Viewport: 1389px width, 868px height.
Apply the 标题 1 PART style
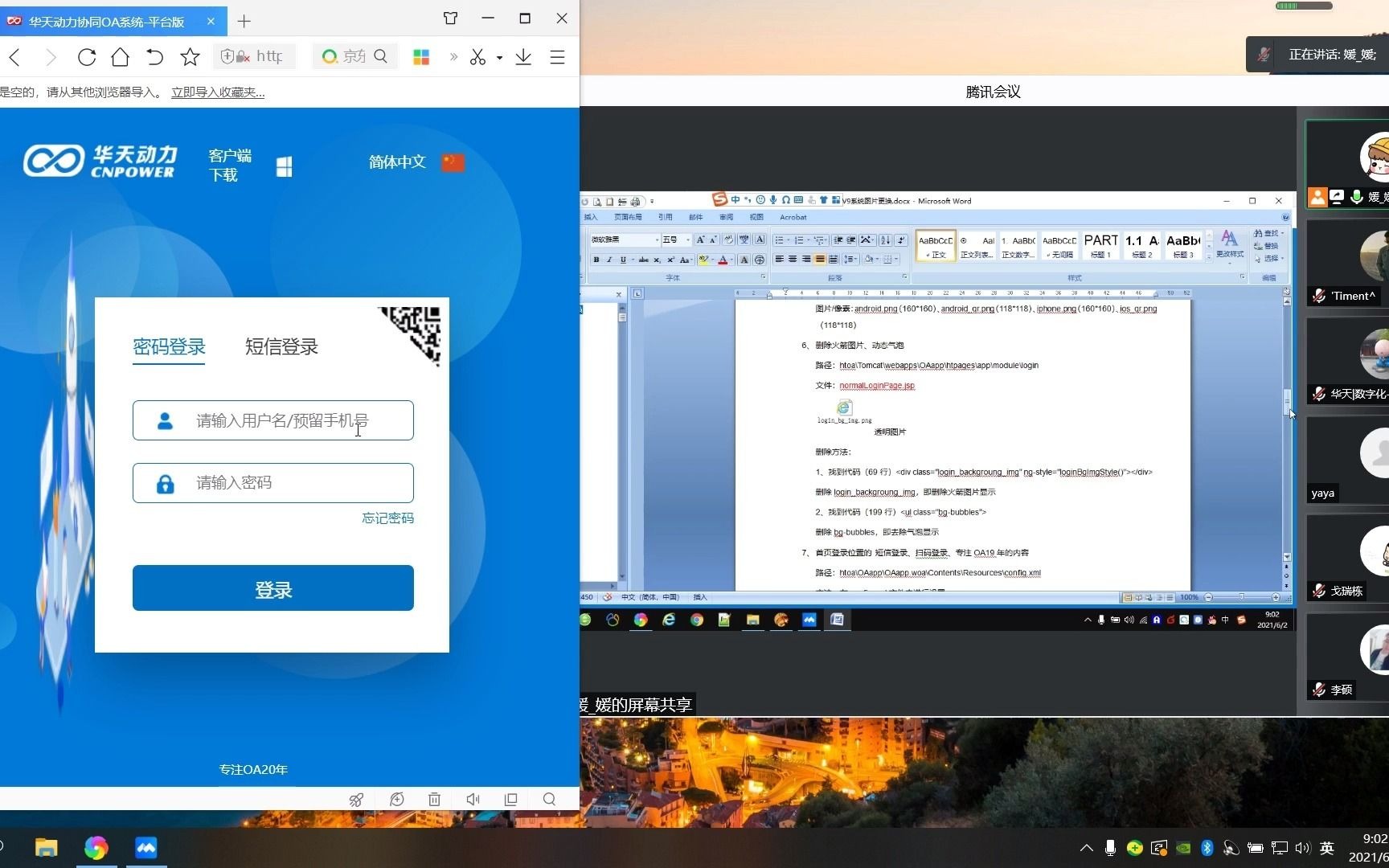pyautogui.click(x=1100, y=246)
